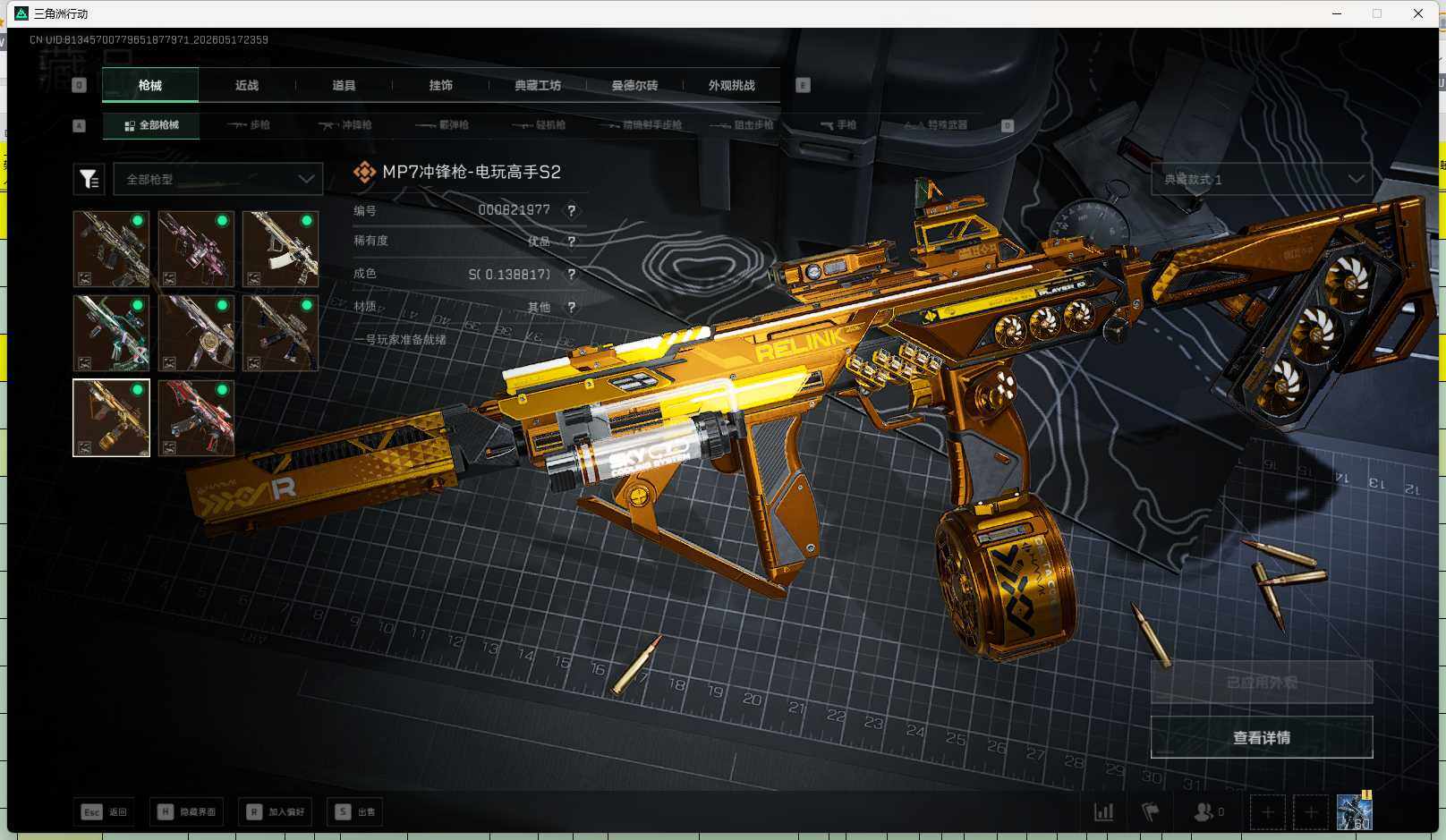This screenshot has width=1446, height=840.
Task: Open the statistics bar chart icon
Action: pos(1104,812)
